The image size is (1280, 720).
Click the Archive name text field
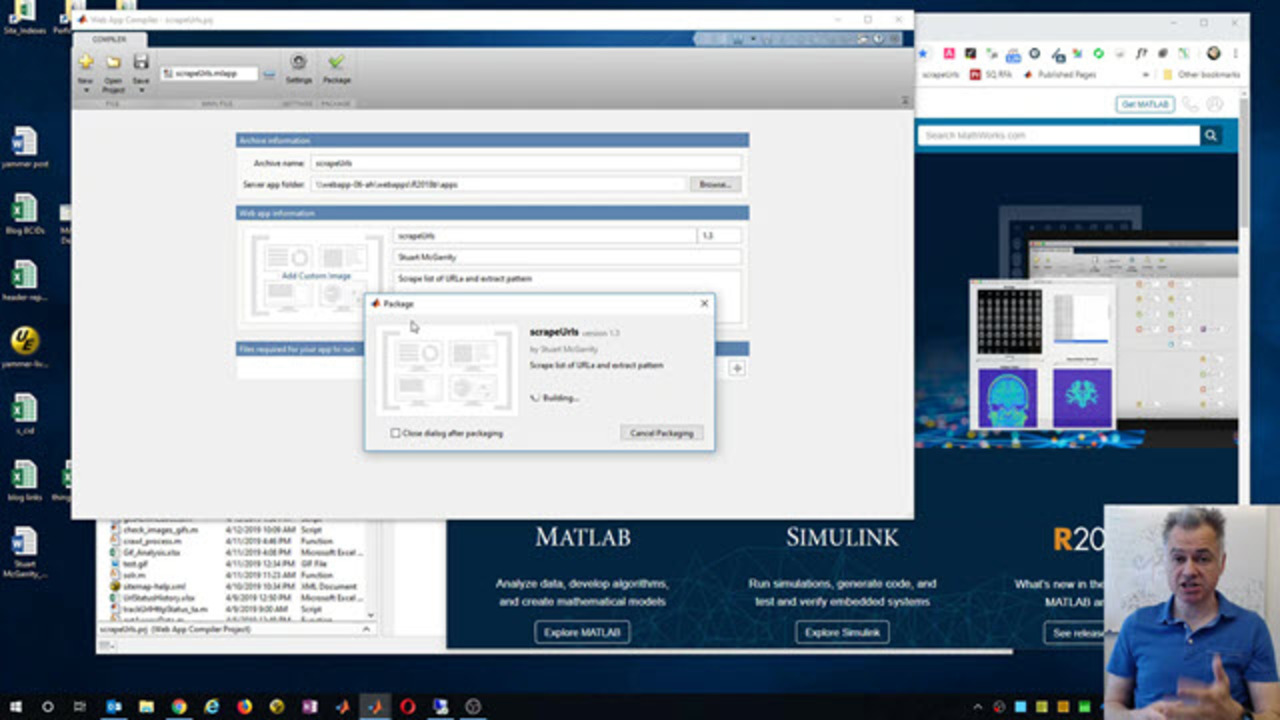tap(526, 163)
